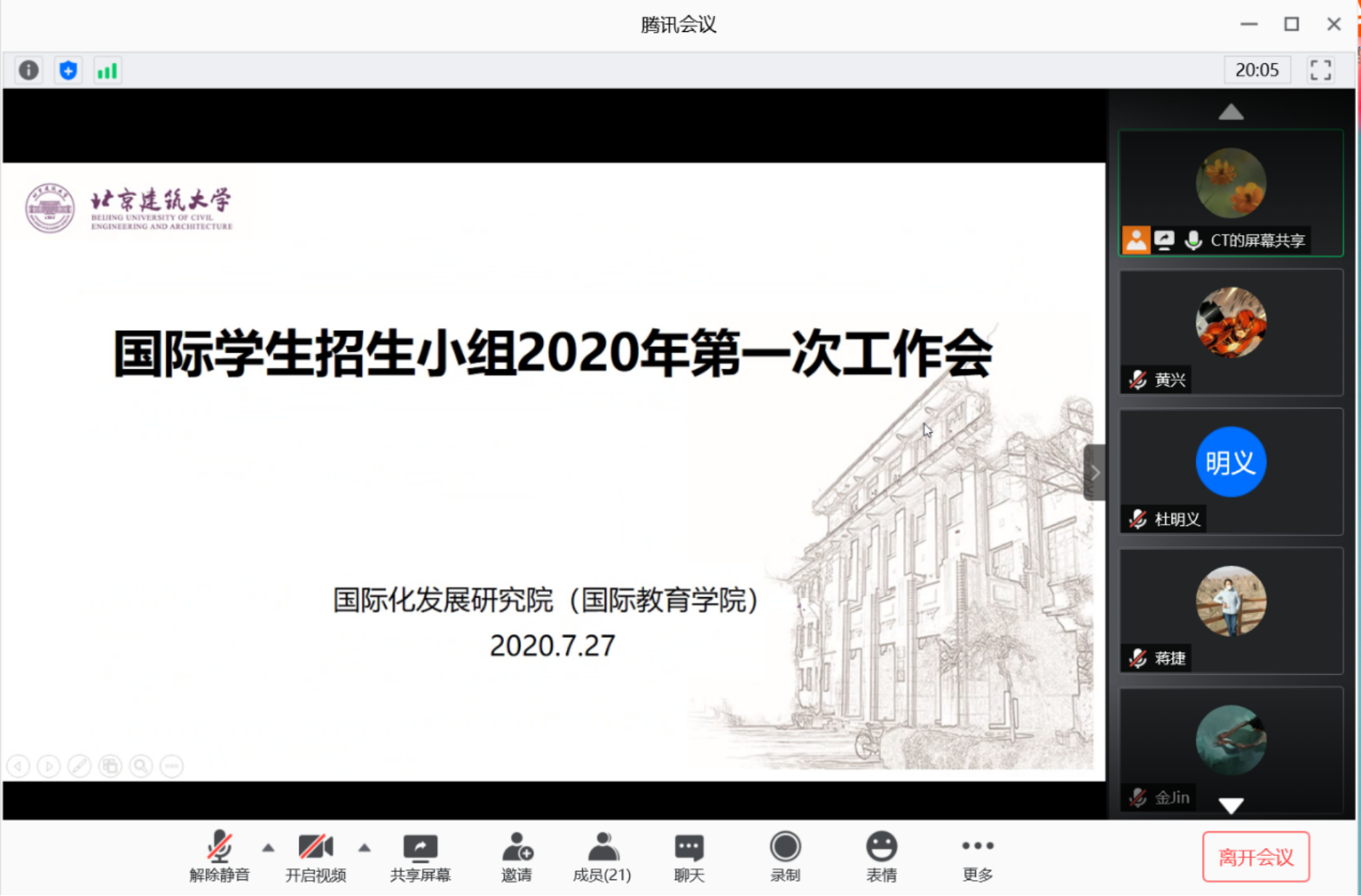Enter fullscreen mode
1361x896 pixels.
(x=1320, y=70)
